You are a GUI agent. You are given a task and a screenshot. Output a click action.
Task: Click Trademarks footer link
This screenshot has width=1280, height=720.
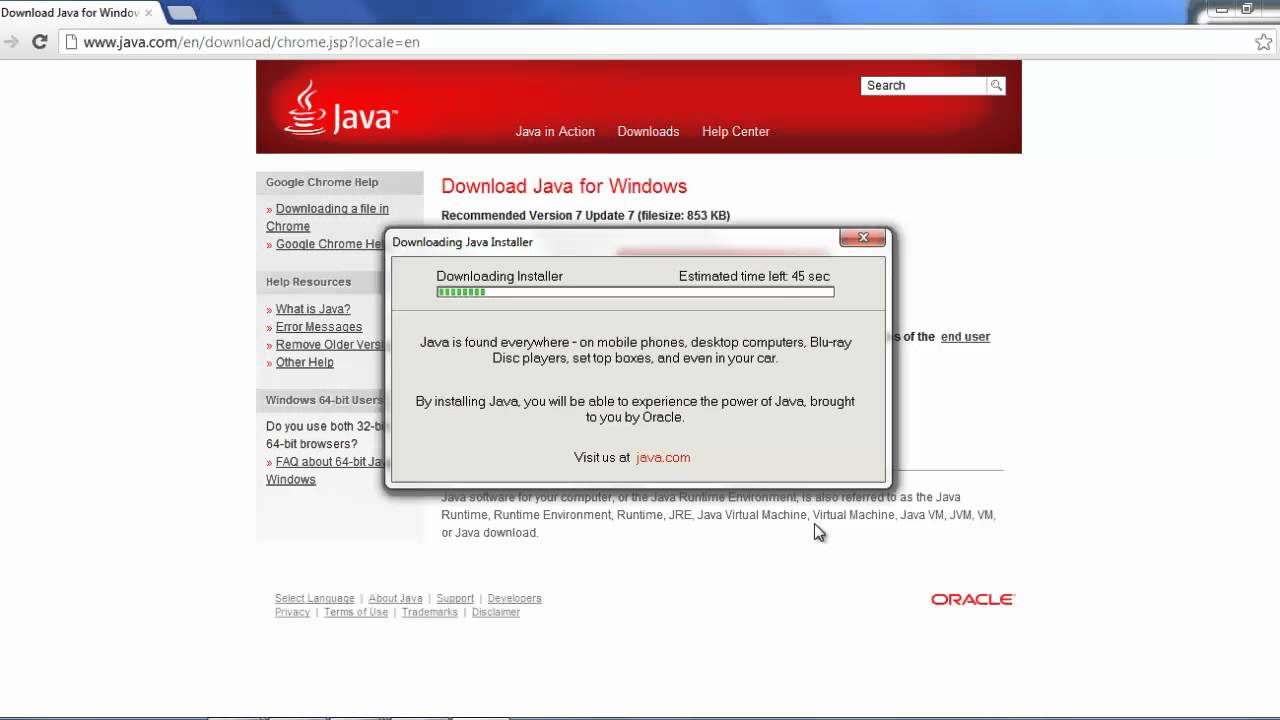coord(430,613)
